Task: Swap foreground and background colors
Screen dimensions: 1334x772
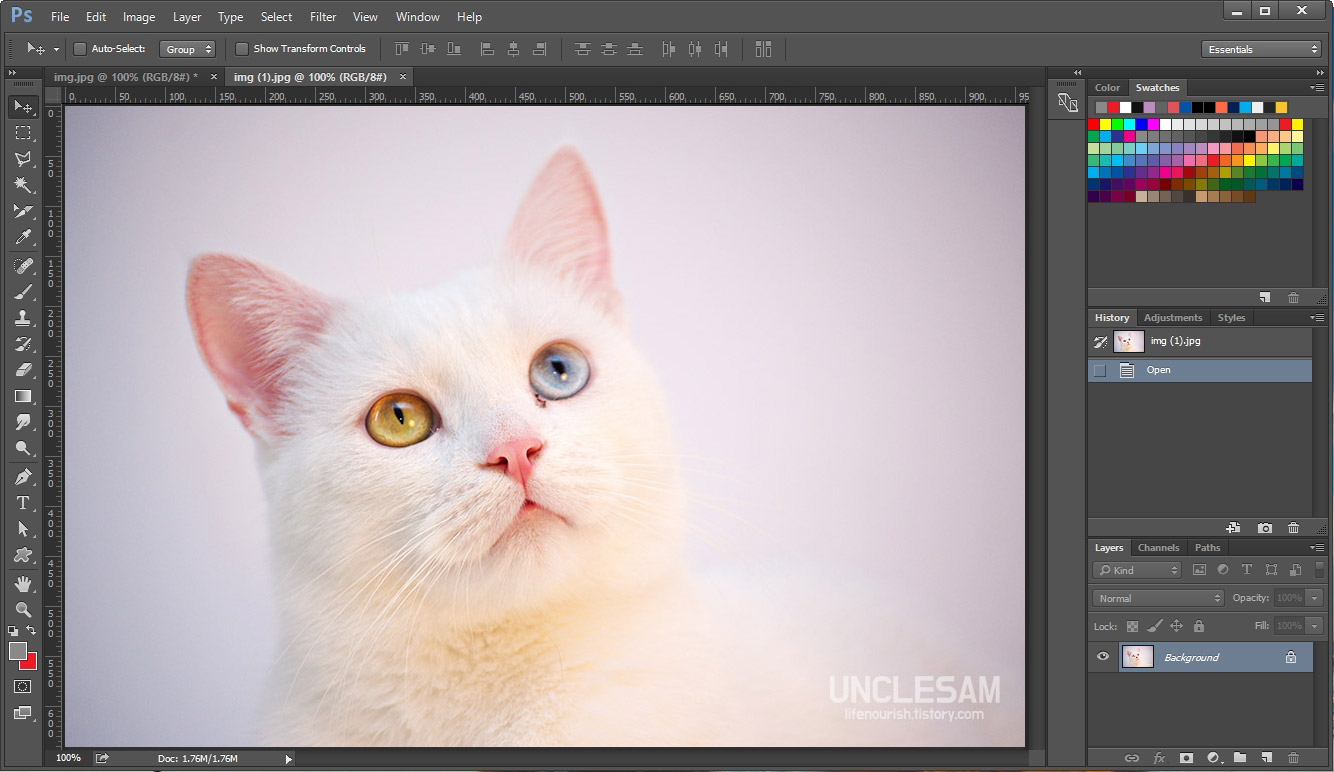Action: coord(32,631)
